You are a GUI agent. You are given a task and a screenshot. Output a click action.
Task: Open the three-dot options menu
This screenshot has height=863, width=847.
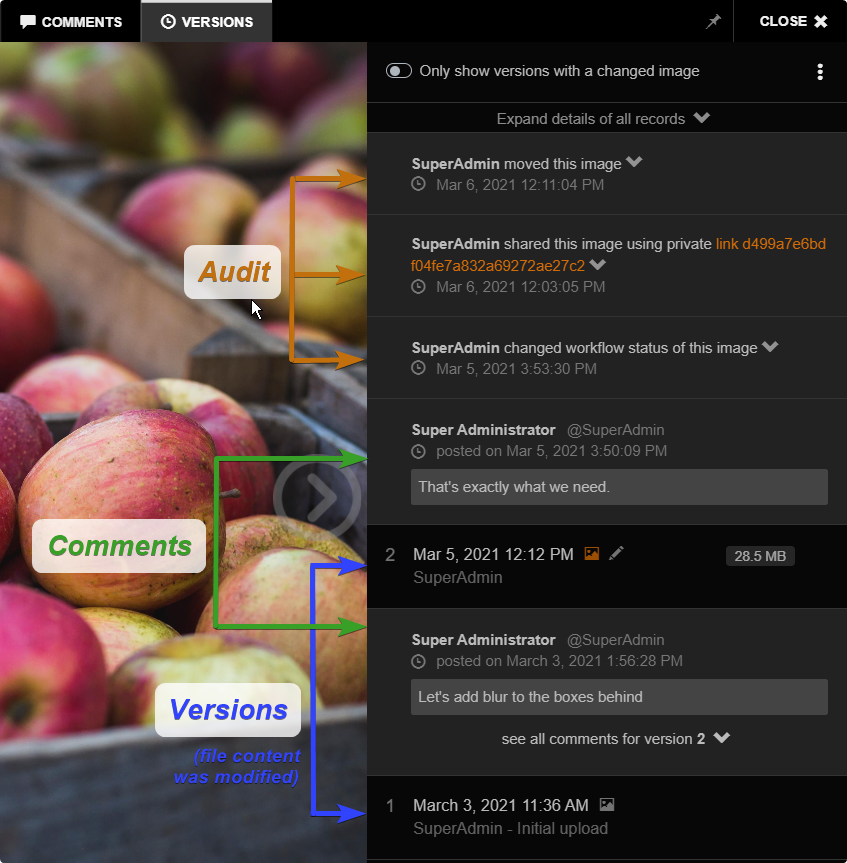[x=820, y=72]
